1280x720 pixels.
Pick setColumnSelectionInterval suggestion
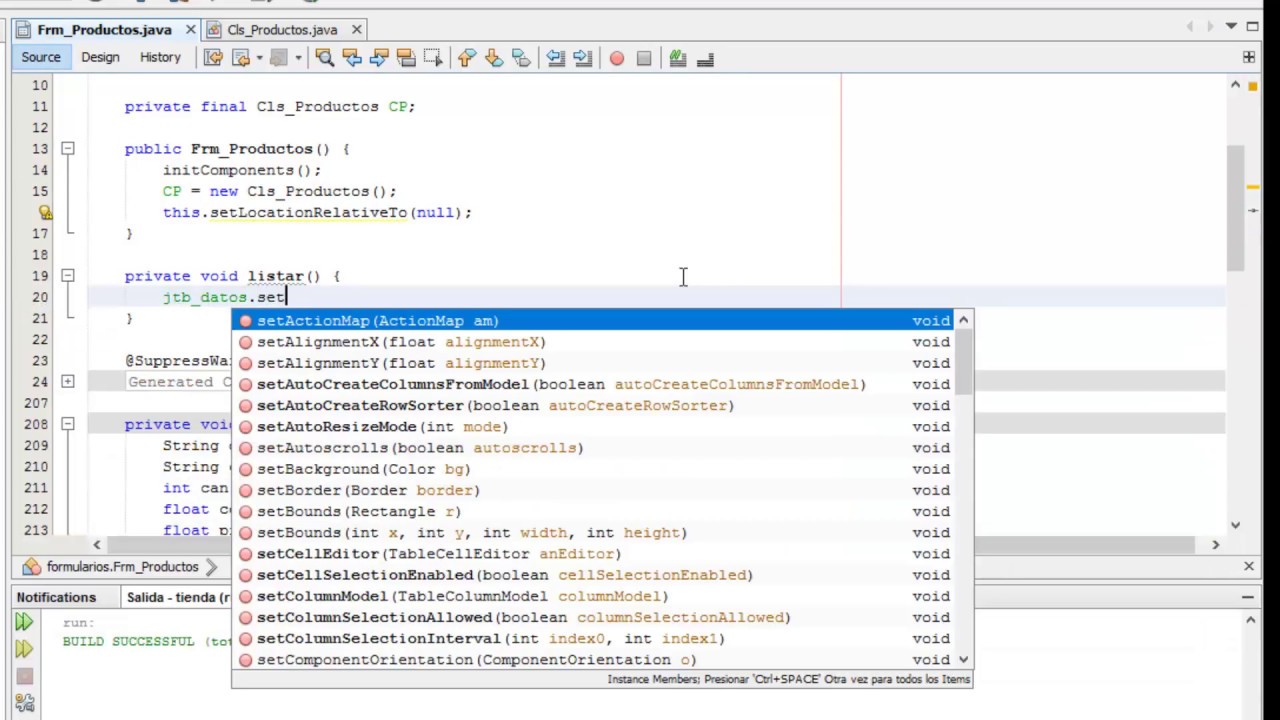point(592,639)
